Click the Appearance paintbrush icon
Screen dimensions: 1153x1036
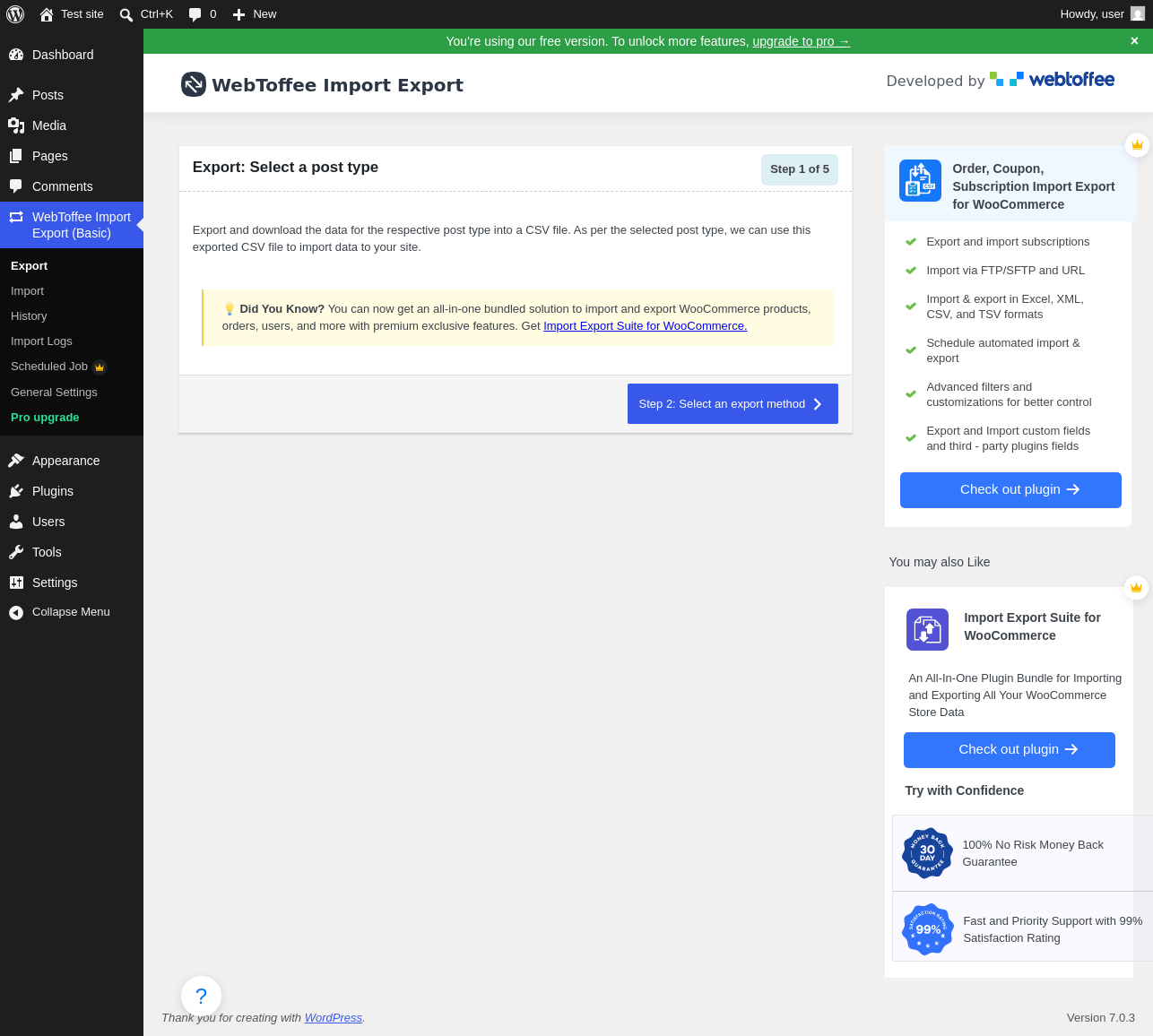pyautogui.click(x=16, y=461)
